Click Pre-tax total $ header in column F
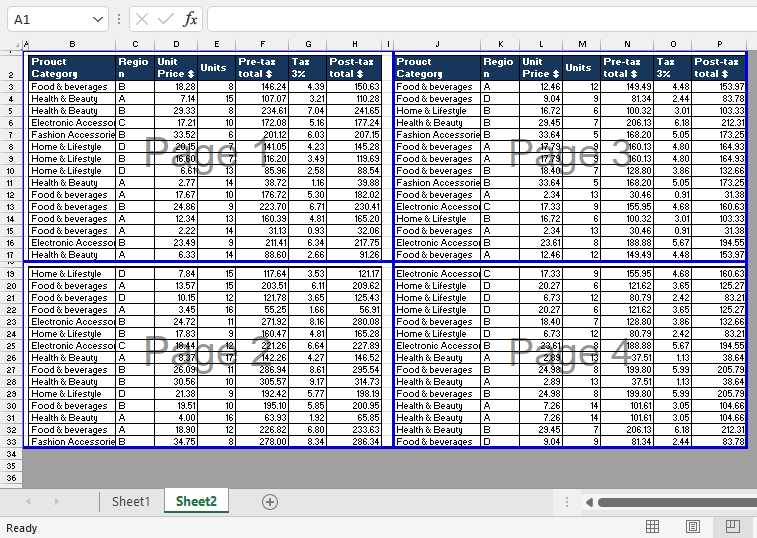 pos(262,68)
